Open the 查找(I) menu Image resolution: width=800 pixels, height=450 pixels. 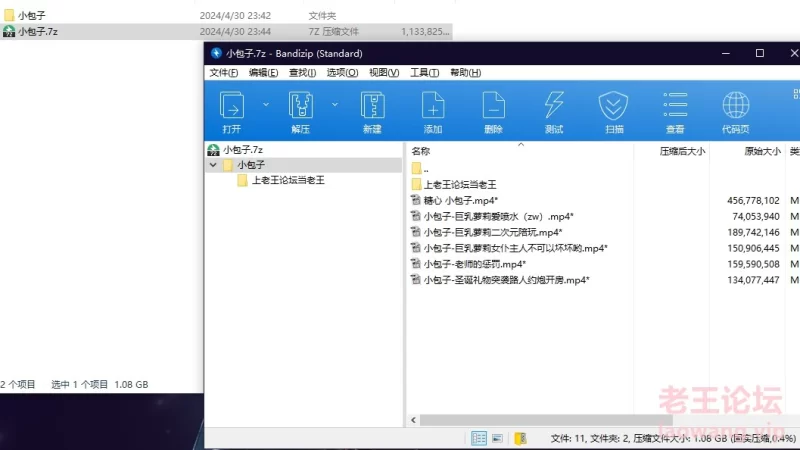pyautogui.click(x=302, y=72)
